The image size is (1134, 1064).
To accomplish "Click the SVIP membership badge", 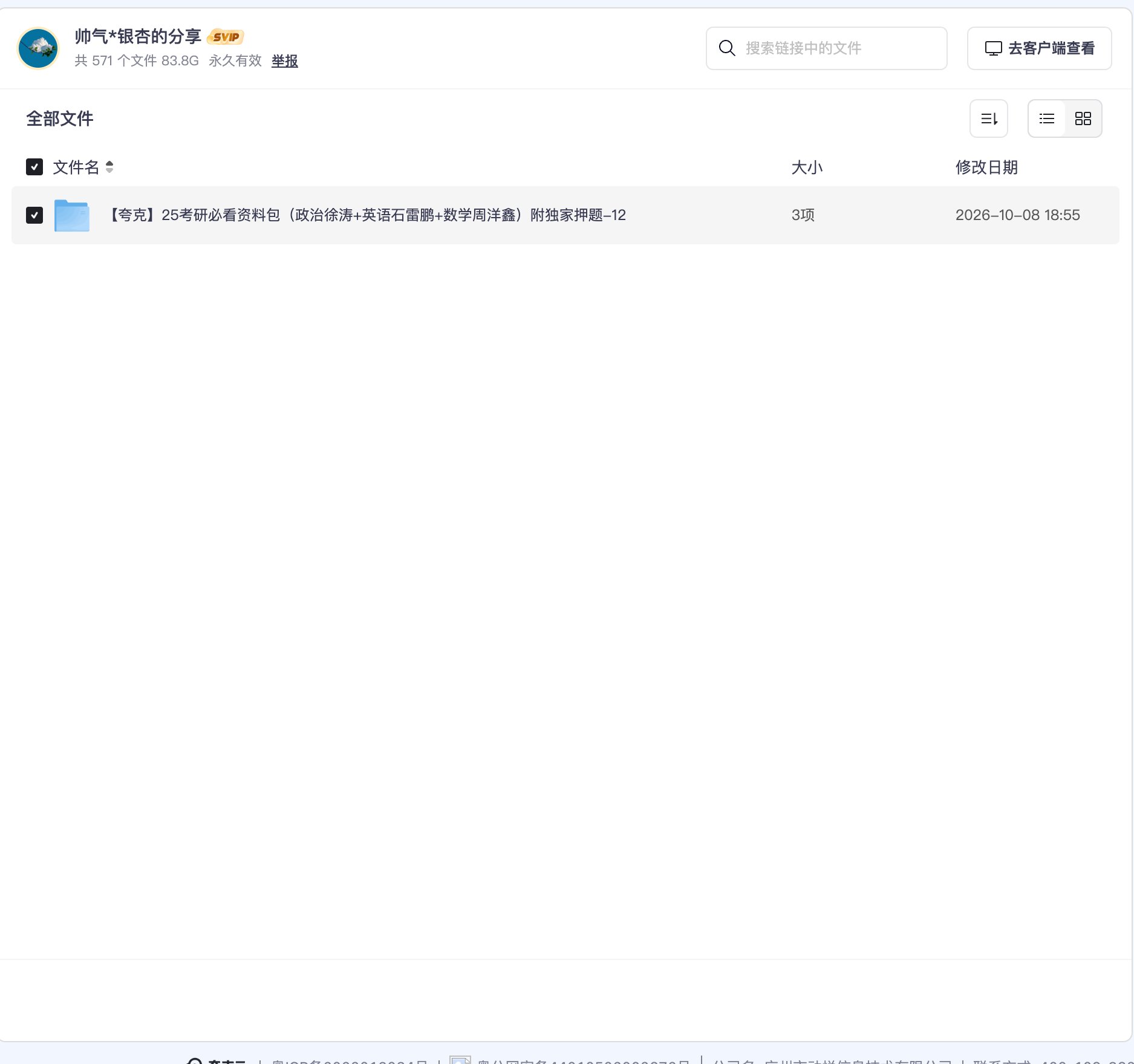I will pyautogui.click(x=226, y=37).
